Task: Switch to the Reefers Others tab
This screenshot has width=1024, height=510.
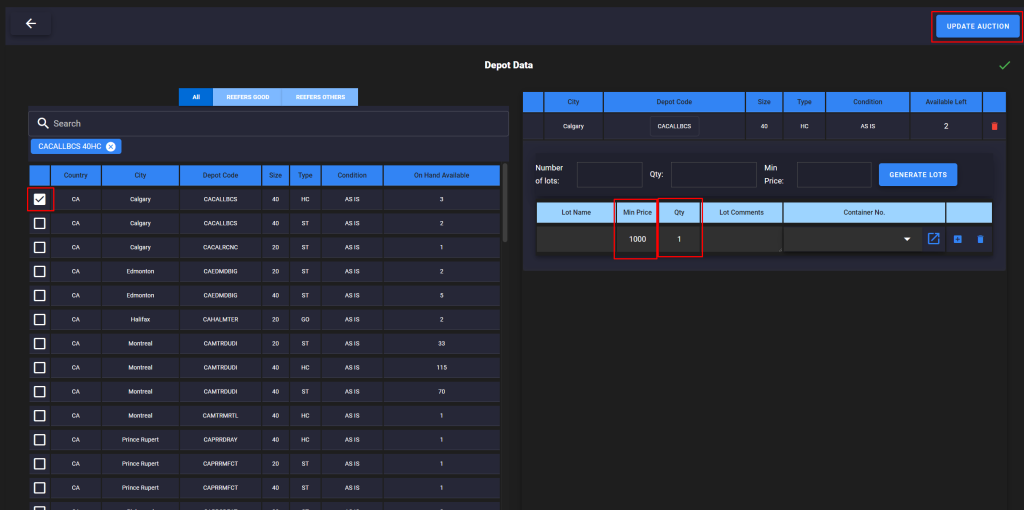Action: point(320,97)
